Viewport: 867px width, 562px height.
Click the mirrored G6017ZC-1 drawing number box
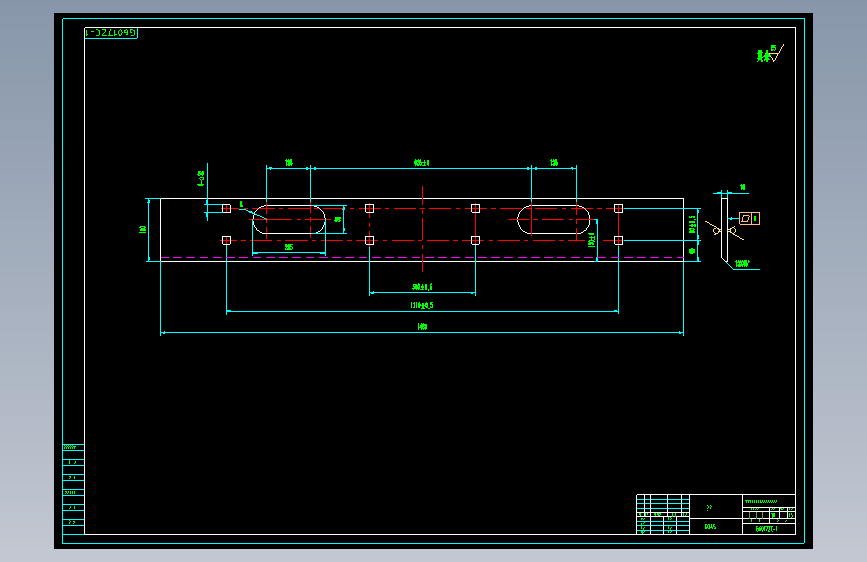point(111,33)
